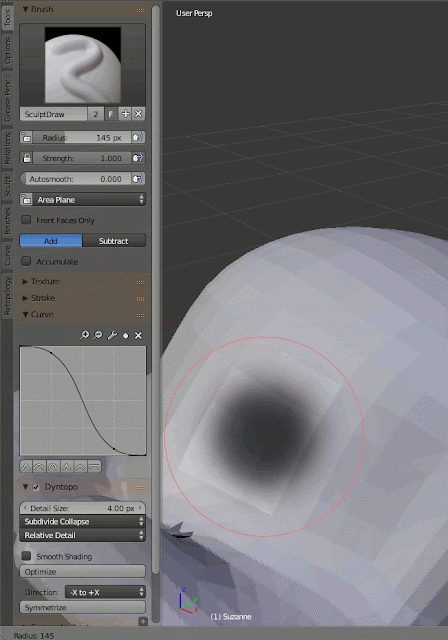The height and width of the screenshot is (640, 448).
Task: Toggle radius pressure sensitivity icon
Action: tap(138, 137)
